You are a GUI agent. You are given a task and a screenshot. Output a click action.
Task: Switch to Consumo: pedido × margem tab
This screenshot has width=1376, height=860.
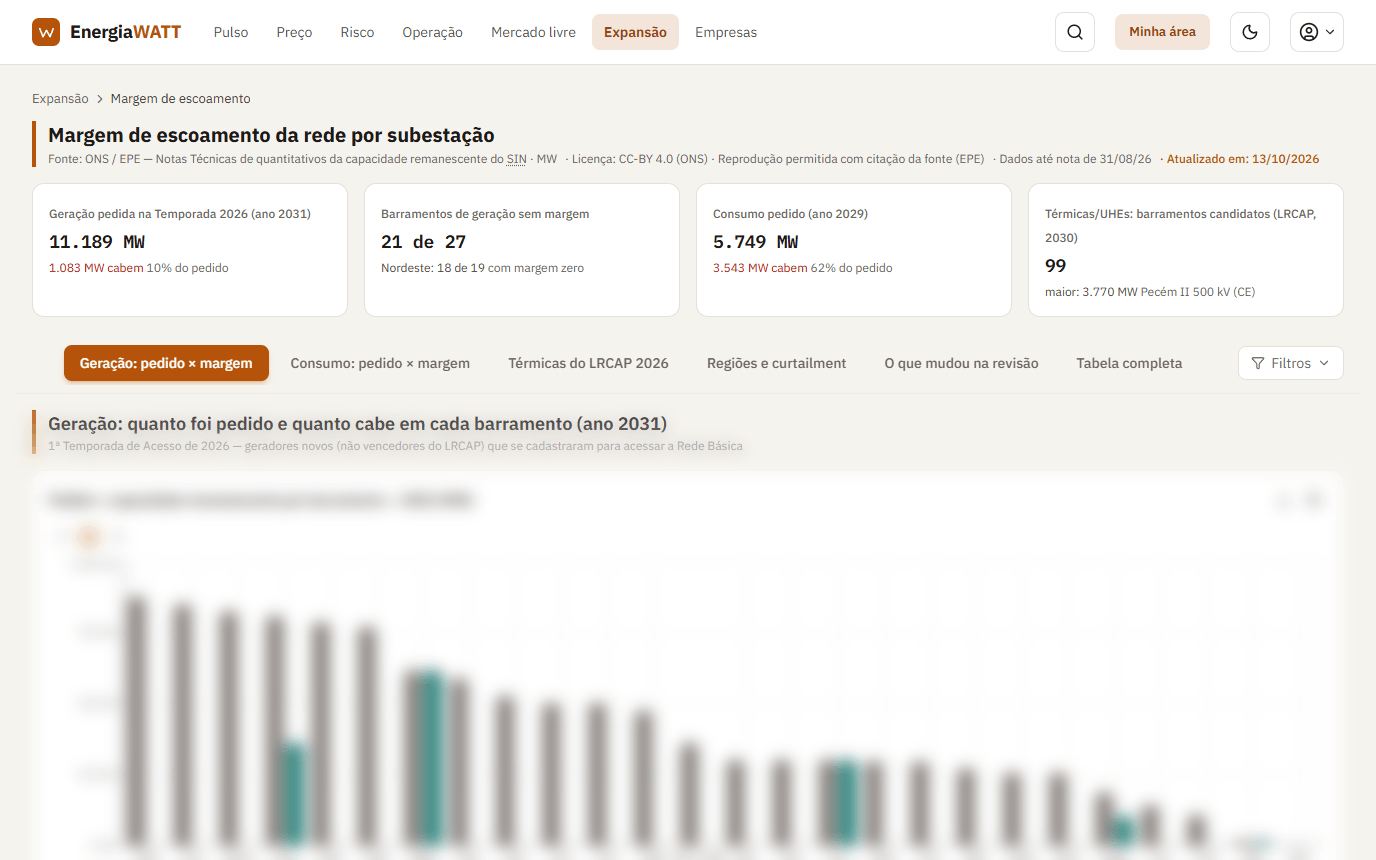coord(380,363)
